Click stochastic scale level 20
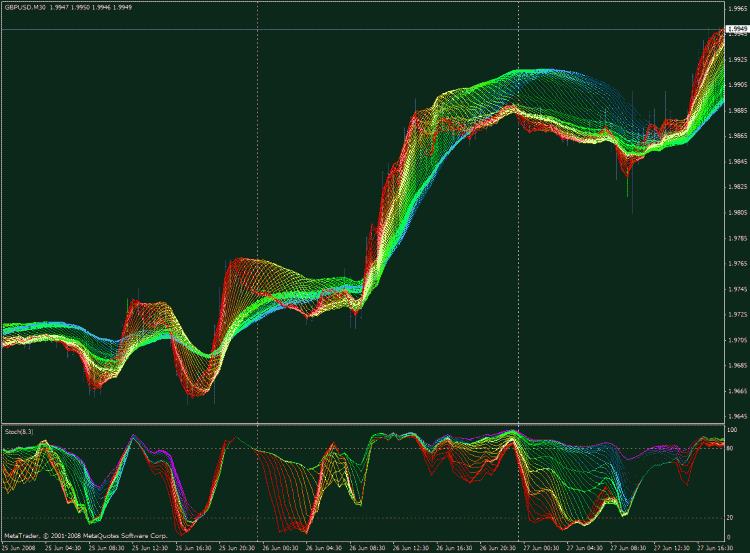This screenshot has height=553, width=750. click(x=730, y=518)
